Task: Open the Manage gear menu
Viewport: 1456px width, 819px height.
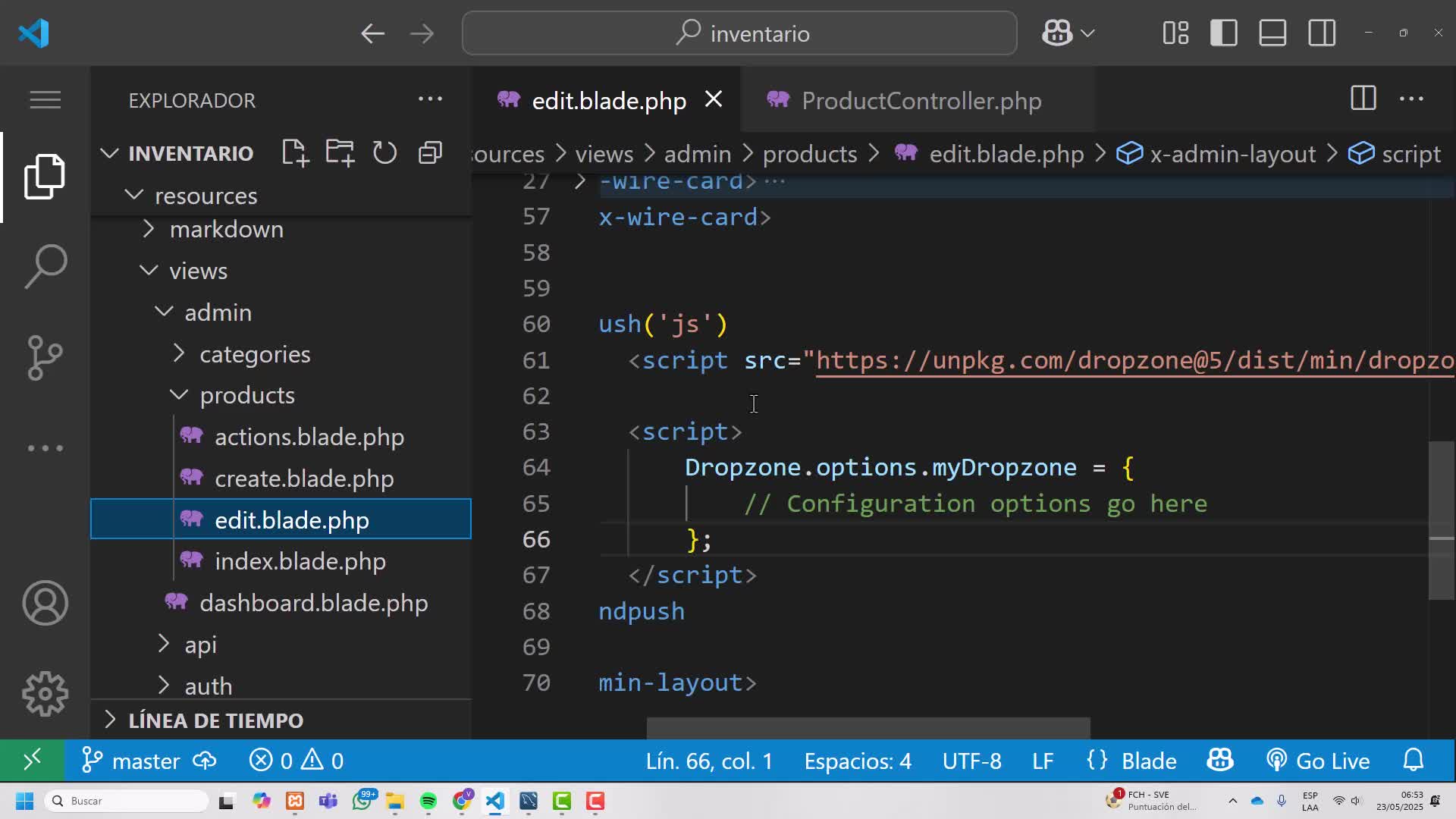Action: 45,694
